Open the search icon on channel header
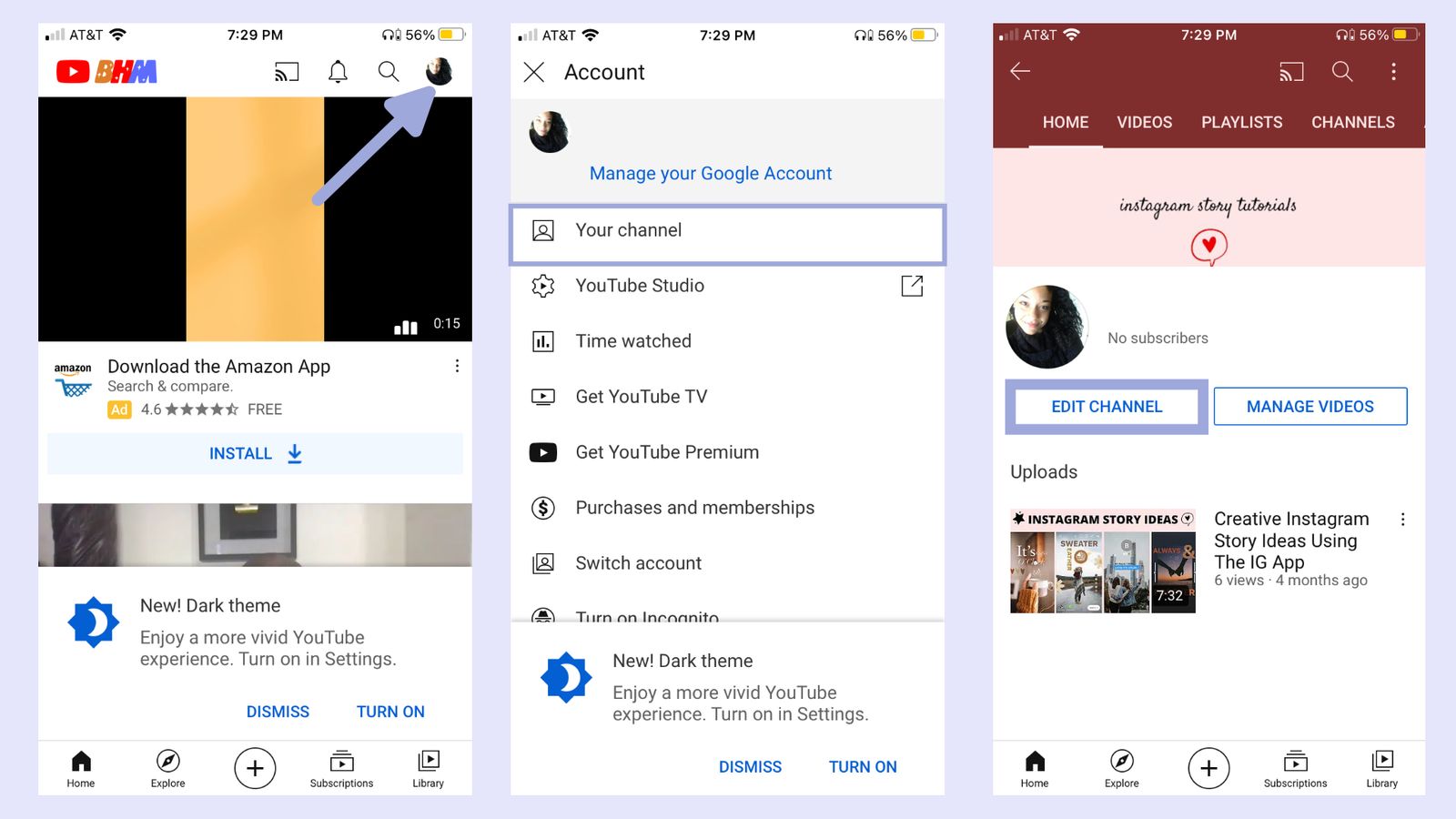Screen dimensions: 1456x819 point(1342,71)
